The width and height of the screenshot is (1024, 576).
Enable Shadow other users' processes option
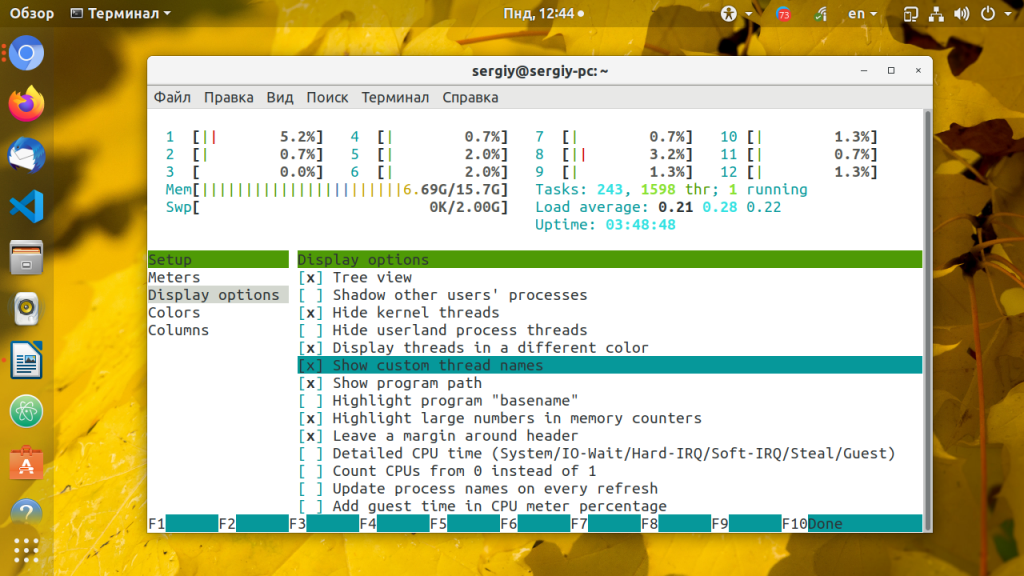pos(312,295)
